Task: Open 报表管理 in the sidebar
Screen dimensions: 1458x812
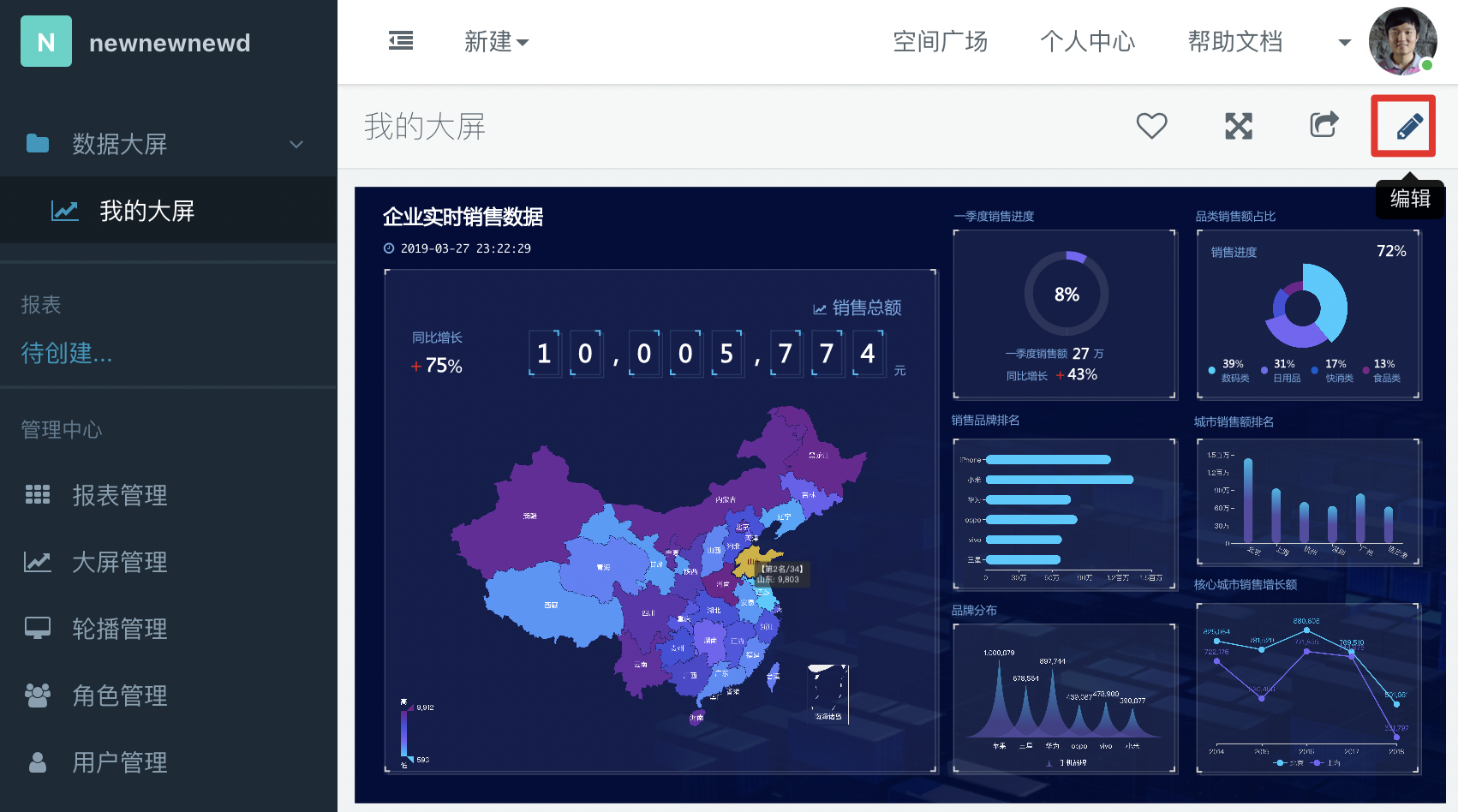Action: (x=119, y=495)
